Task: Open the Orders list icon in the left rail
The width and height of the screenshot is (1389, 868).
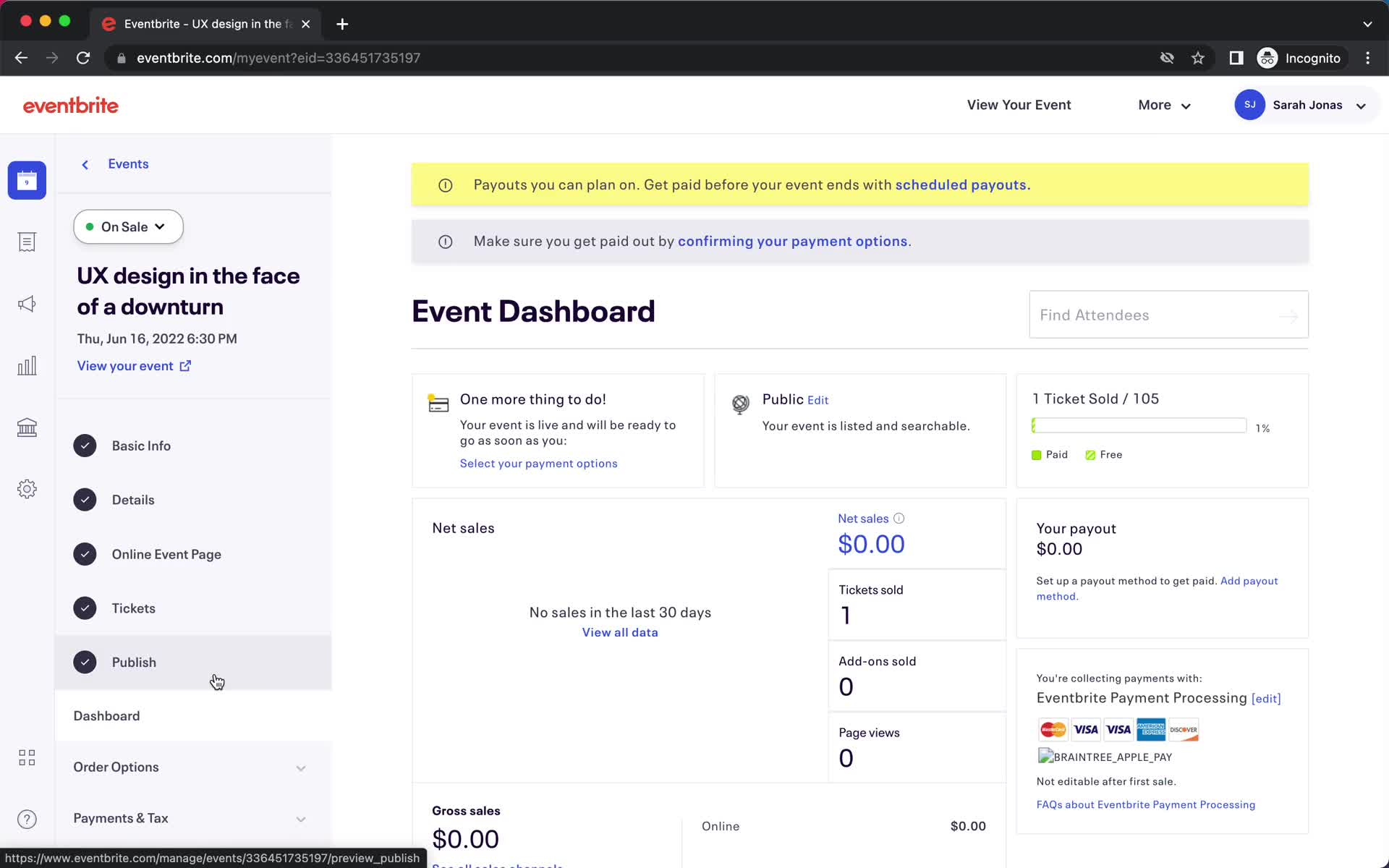Action: click(x=27, y=242)
